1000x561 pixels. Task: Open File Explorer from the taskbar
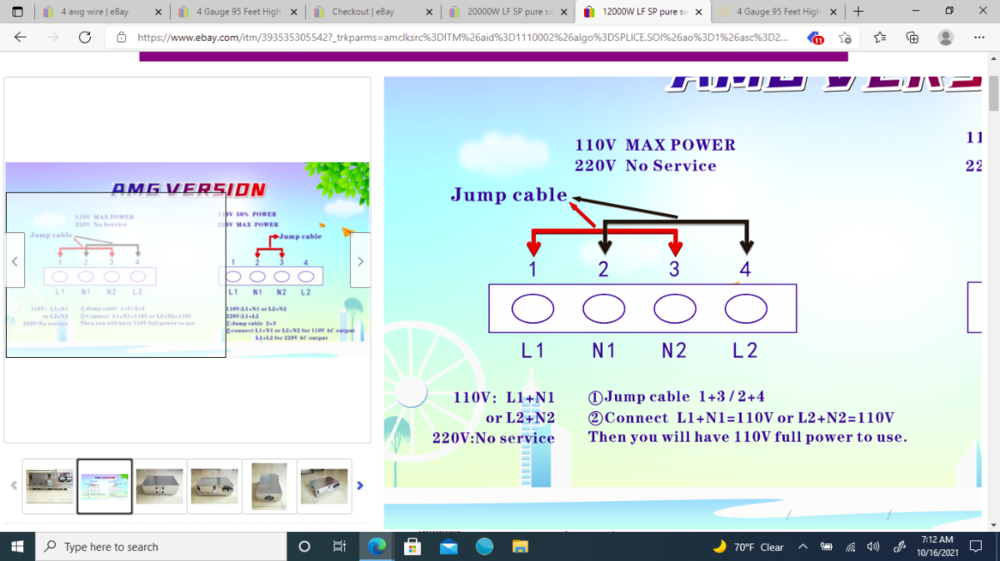[x=520, y=546]
